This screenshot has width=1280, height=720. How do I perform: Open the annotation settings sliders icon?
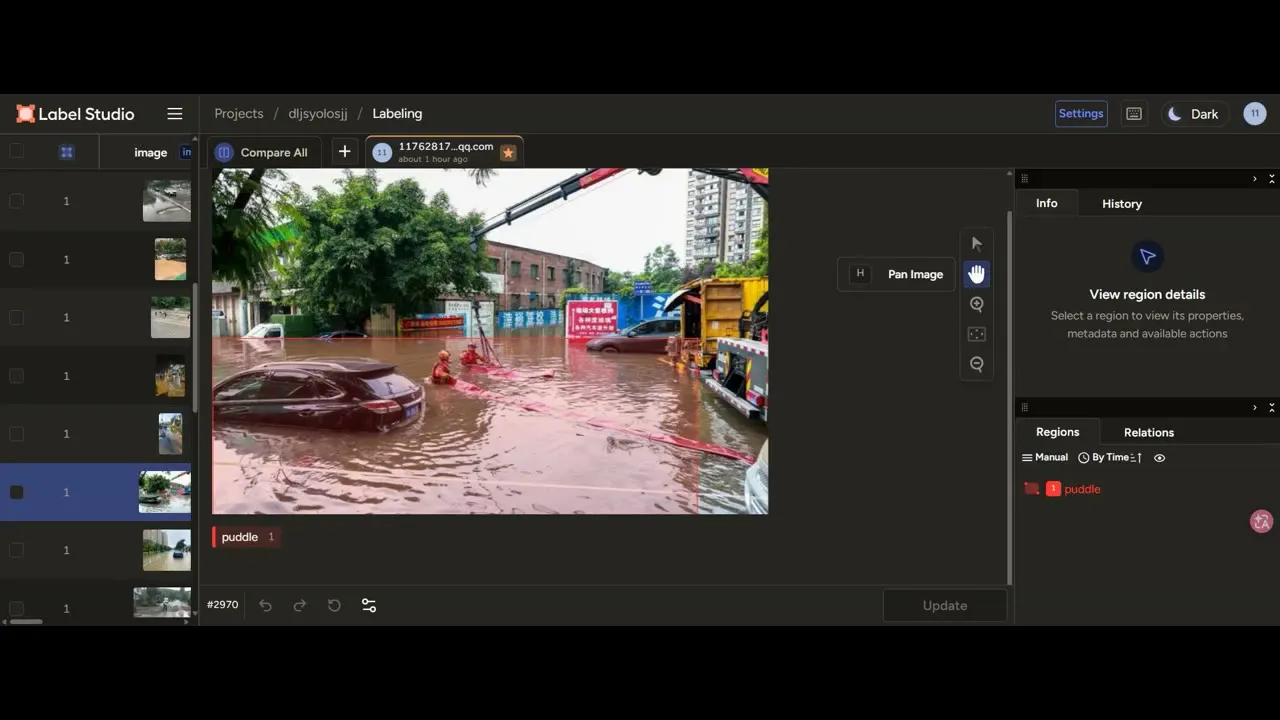pyautogui.click(x=369, y=605)
